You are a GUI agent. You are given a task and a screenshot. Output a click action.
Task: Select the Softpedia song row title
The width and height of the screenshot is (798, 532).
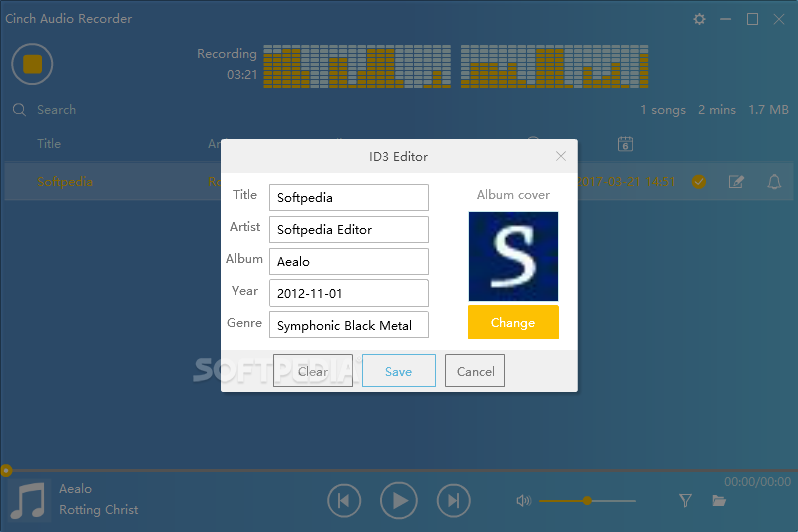point(65,182)
